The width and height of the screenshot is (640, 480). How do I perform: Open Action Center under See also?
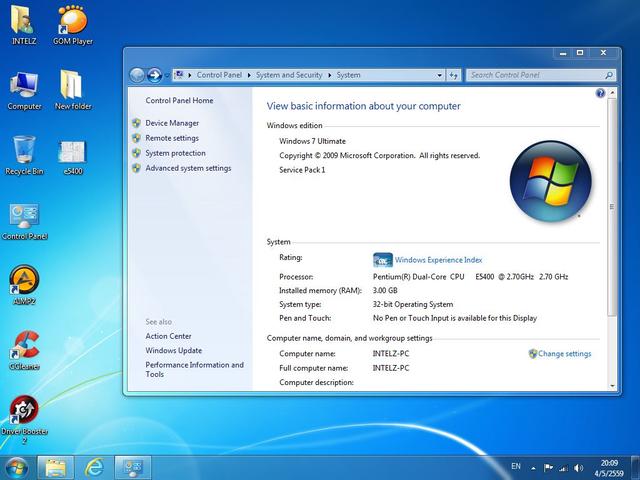168,336
